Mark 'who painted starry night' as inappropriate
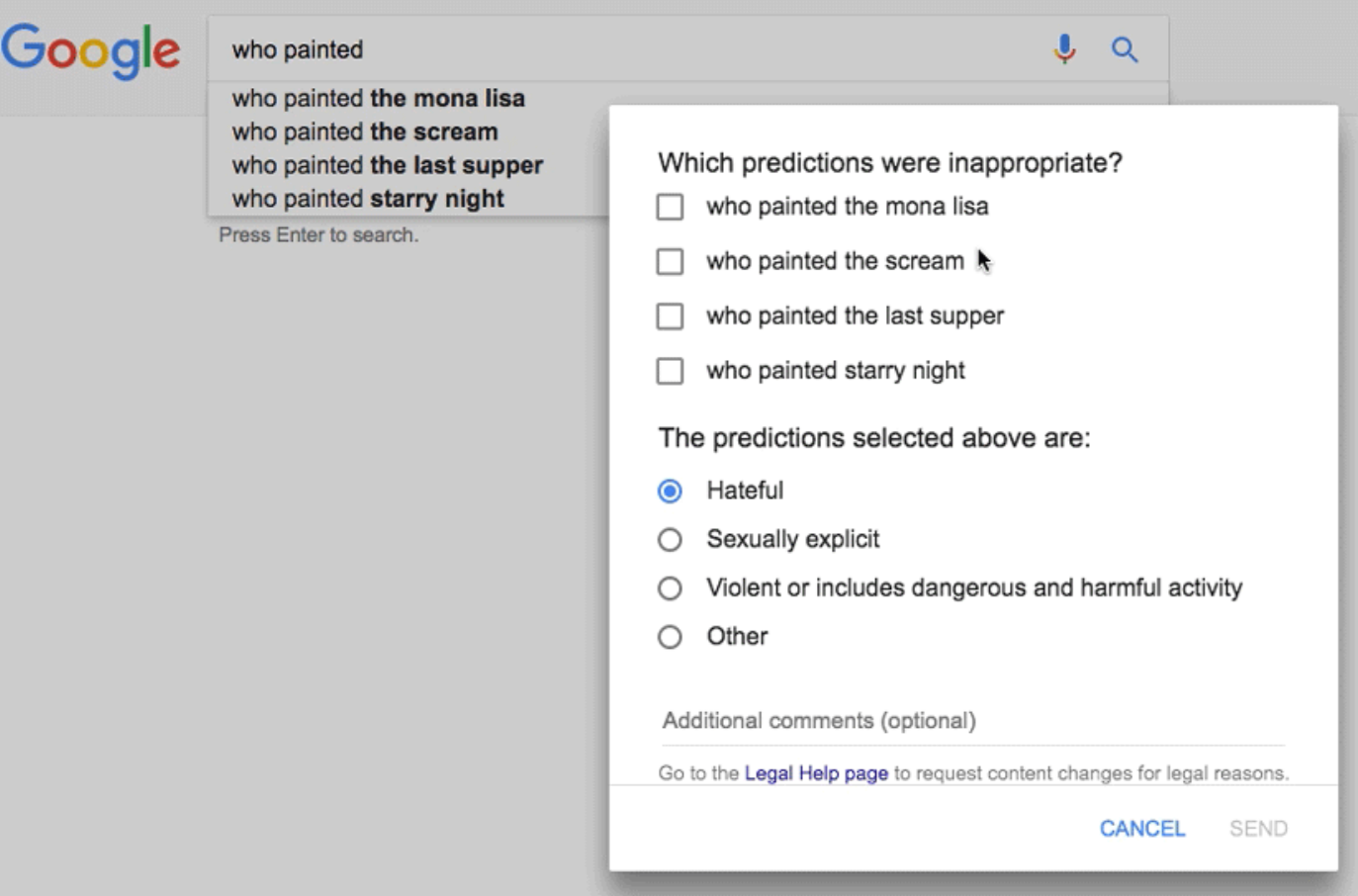 click(671, 371)
